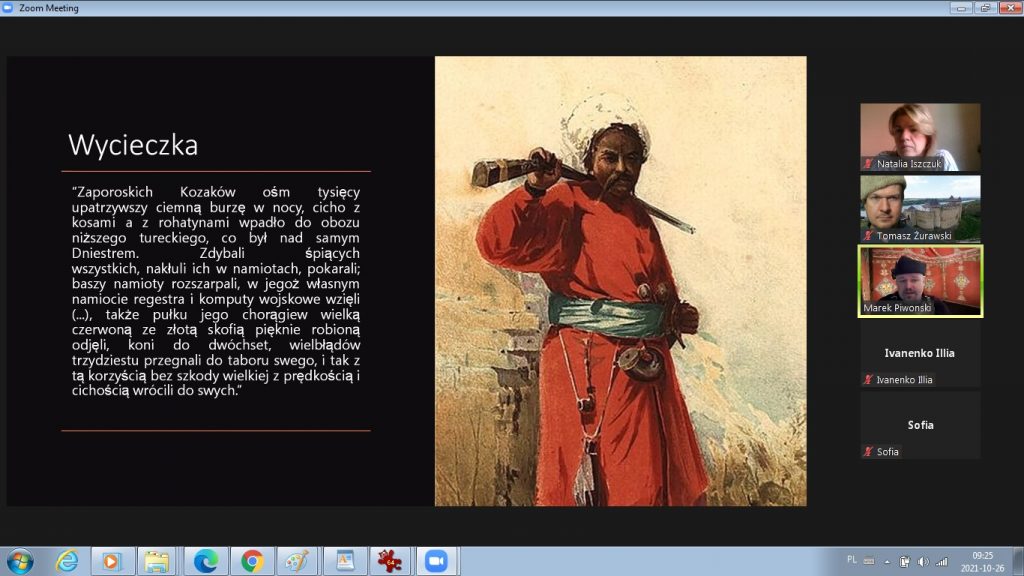Launch Internet Explorer from the taskbar
The image size is (1024, 576).
(66, 561)
